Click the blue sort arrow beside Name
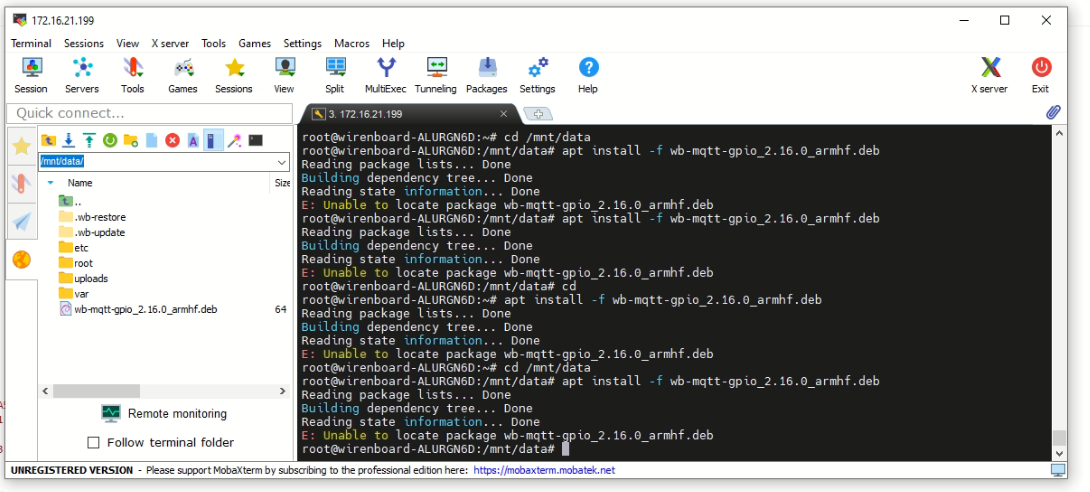This screenshot has height=492, width=1090. pyautogui.click(x=50, y=183)
